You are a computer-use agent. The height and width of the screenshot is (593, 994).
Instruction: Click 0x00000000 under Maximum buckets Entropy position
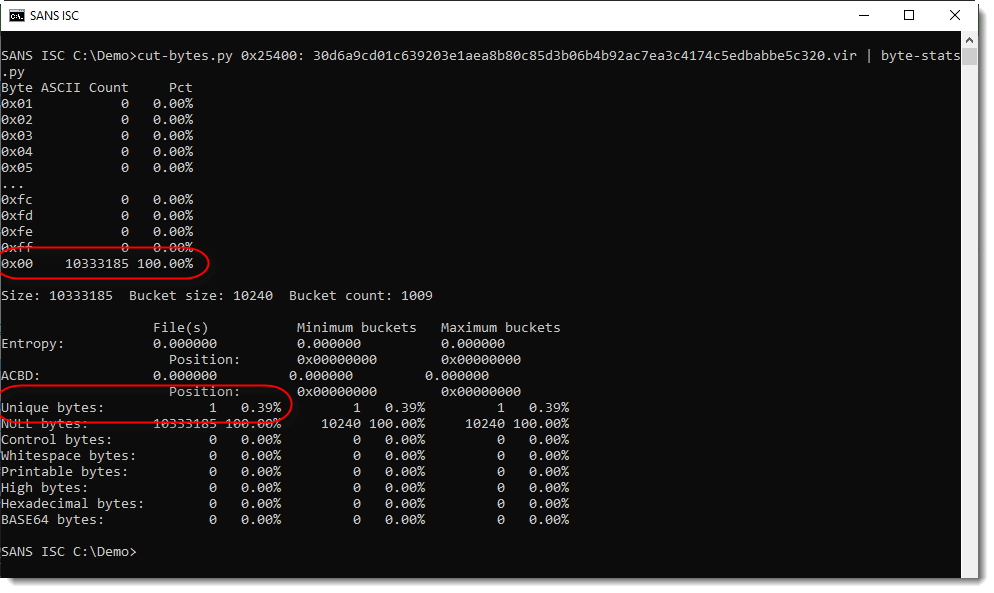tap(481, 360)
